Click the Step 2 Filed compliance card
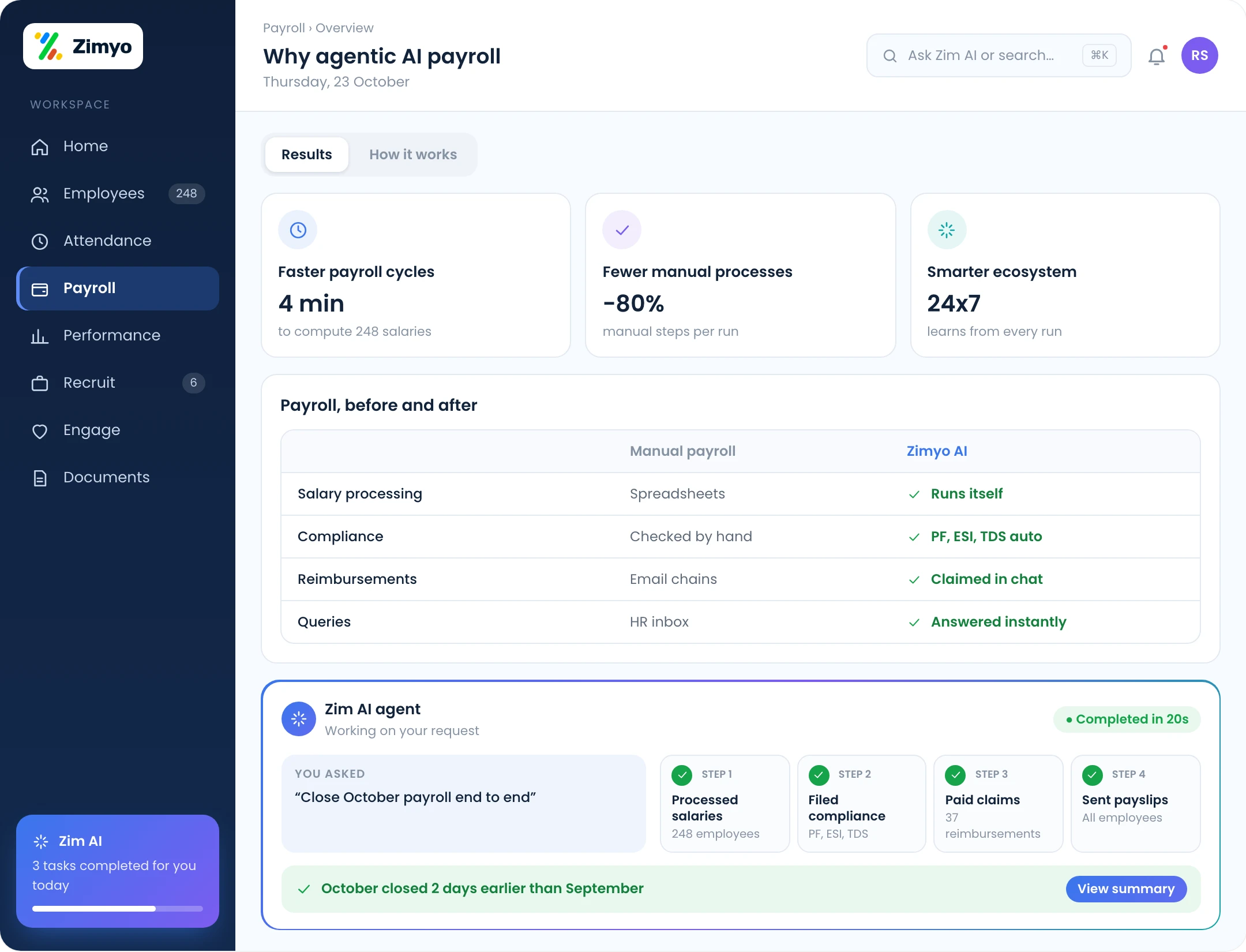This screenshot has height=952, width=1246. [861, 804]
